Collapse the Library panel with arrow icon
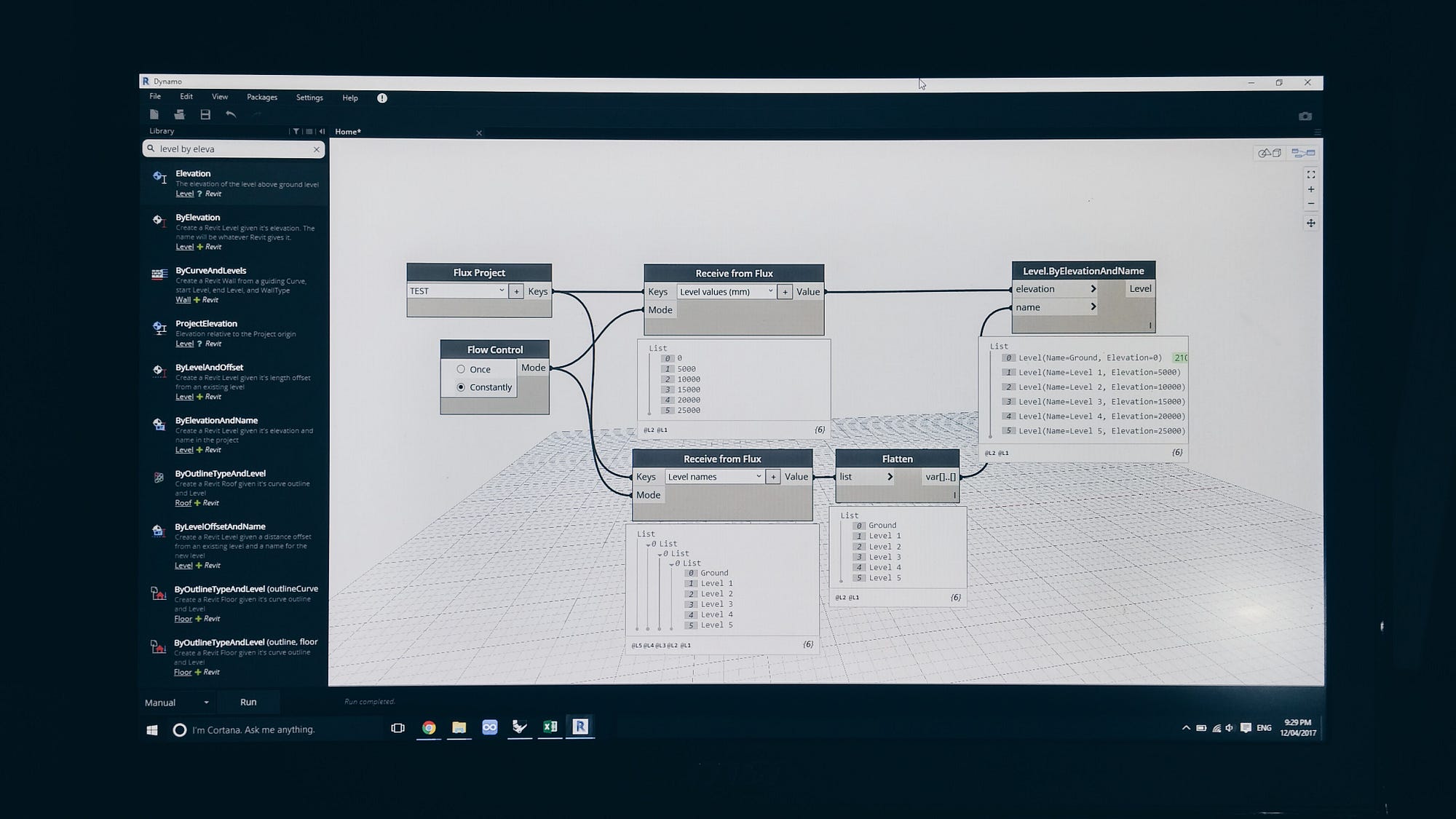This screenshot has width=1456, height=819. pos(322,132)
